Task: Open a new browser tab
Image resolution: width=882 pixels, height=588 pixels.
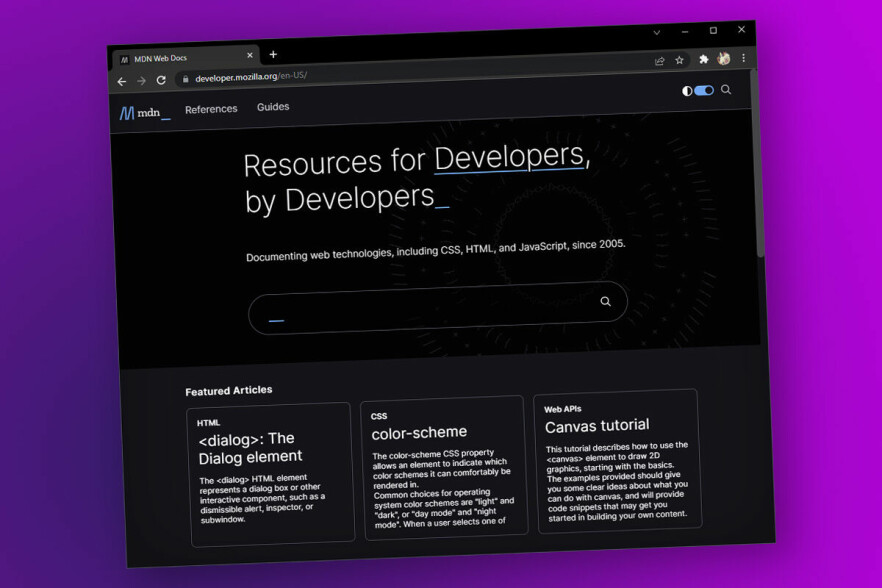Action: [273, 55]
